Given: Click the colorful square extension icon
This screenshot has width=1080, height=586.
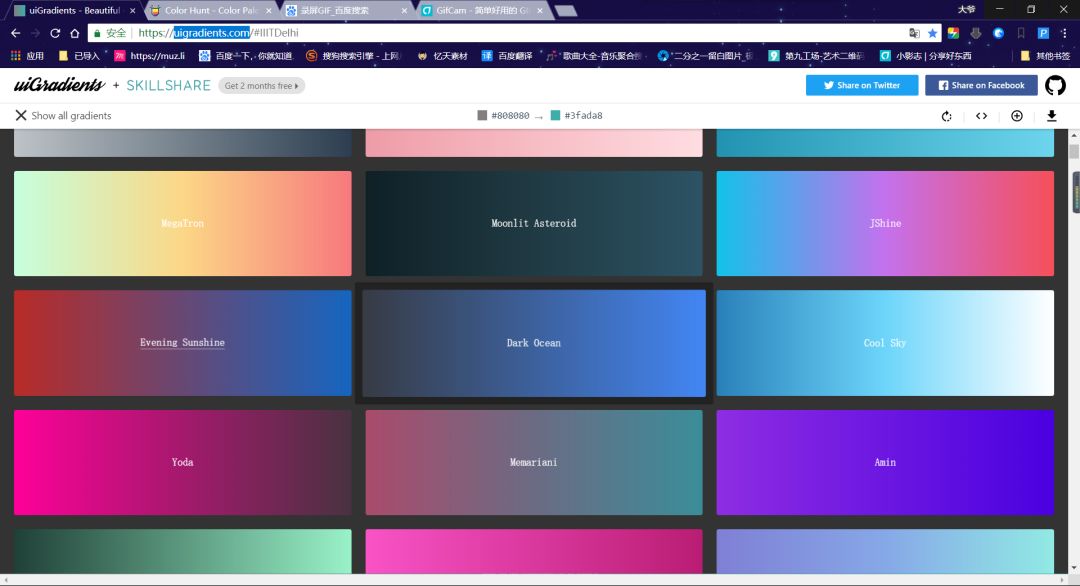Looking at the screenshot, I should (x=953, y=33).
